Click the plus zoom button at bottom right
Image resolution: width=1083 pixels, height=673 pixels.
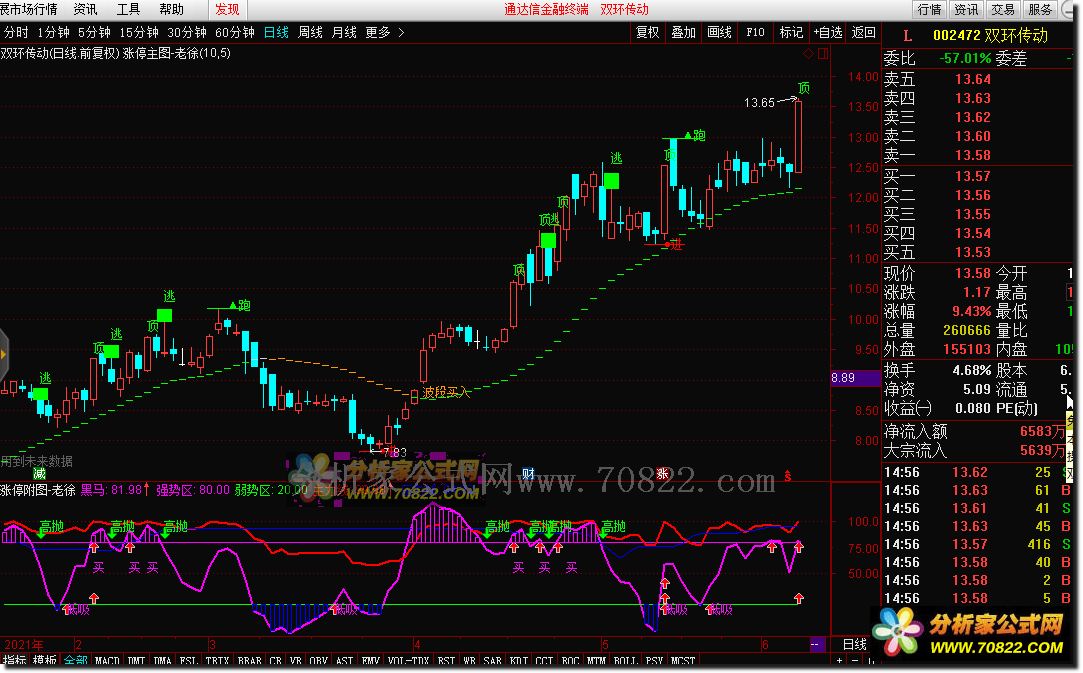tap(840, 661)
